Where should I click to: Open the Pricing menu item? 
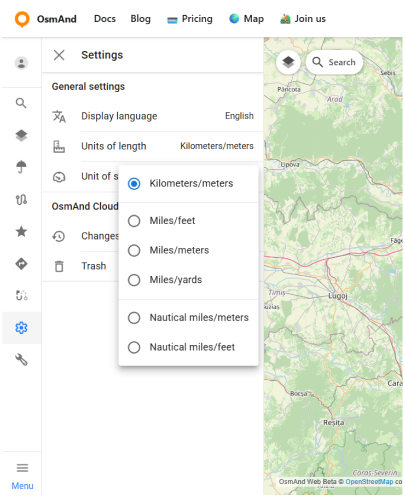click(x=190, y=19)
